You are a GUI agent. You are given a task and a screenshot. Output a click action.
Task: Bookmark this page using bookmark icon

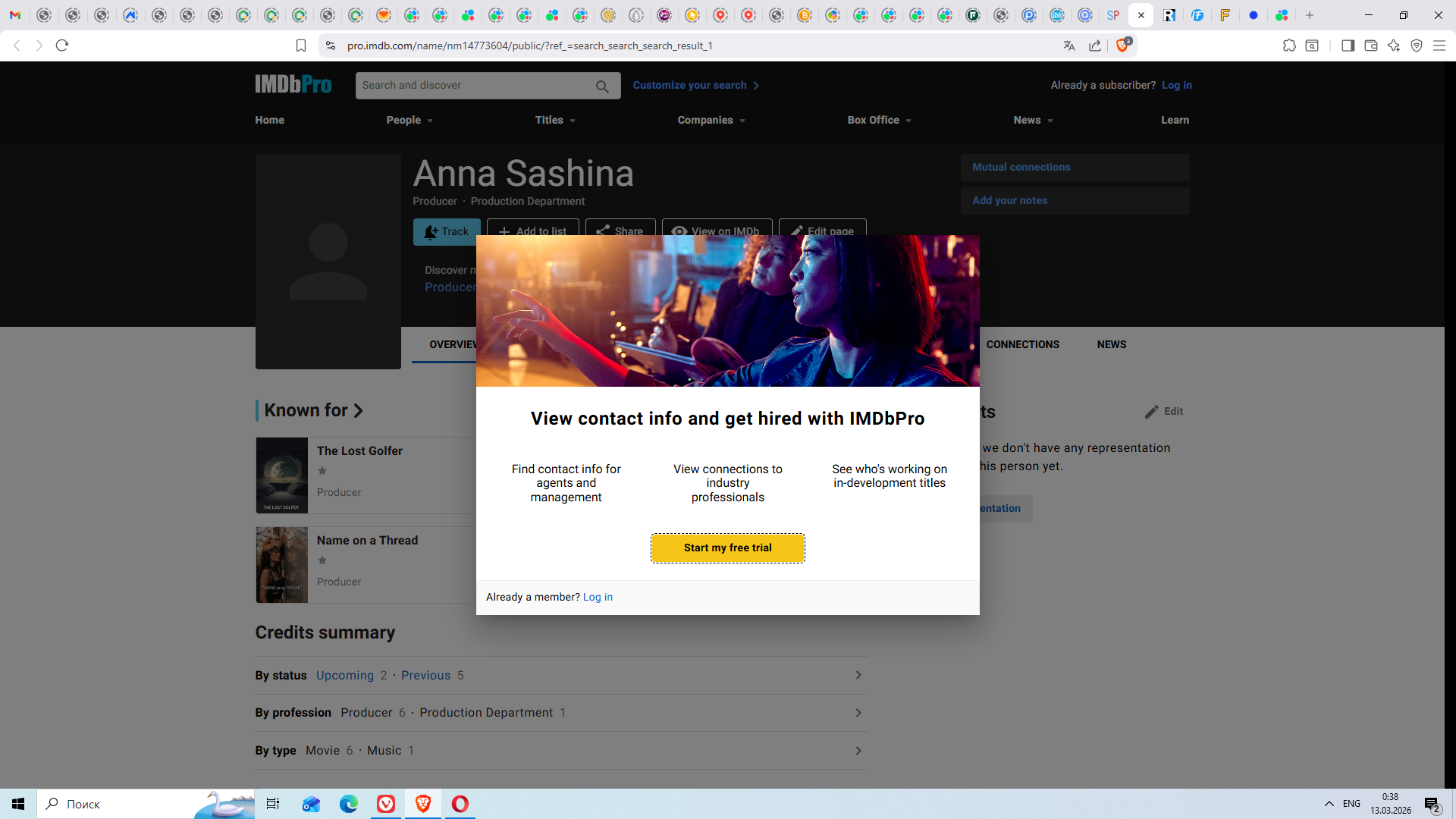tap(301, 45)
